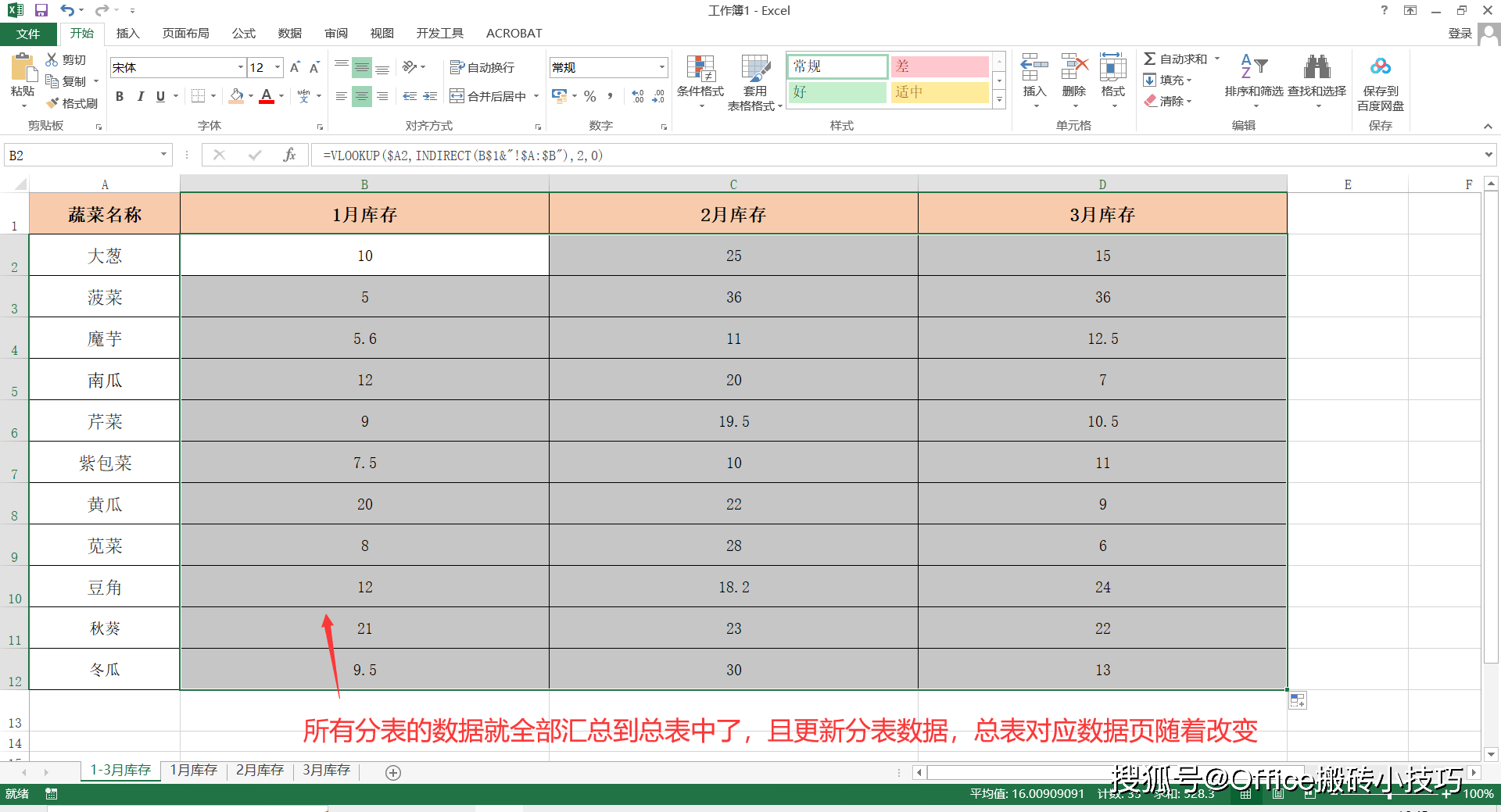Click the Increase font size icon
The width and height of the screenshot is (1501, 812).
point(295,67)
